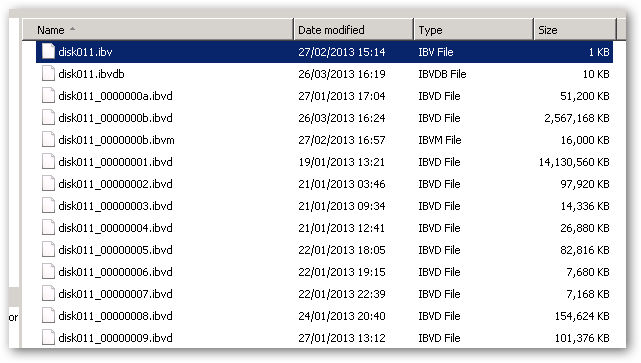This screenshot has height=363, width=641.
Task: Select the file name disk011.ibvdb
Action: click(x=92, y=74)
